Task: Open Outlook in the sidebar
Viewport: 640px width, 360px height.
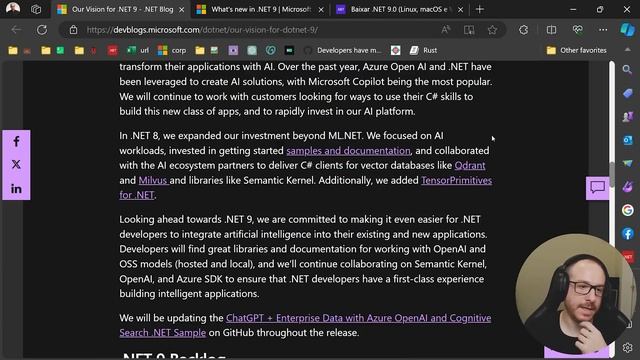Action: click(627, 140)
